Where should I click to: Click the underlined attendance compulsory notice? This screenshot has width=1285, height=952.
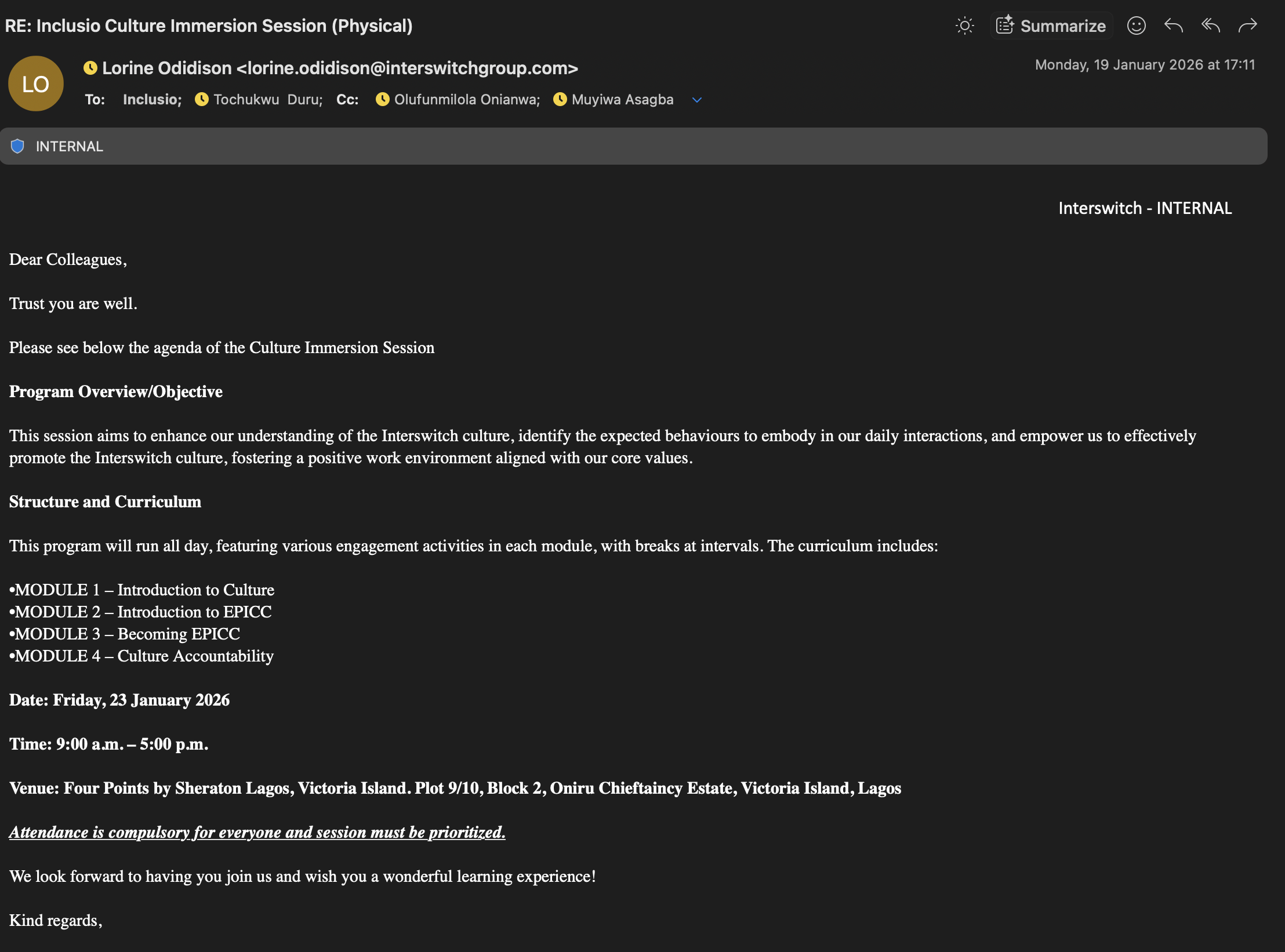coord(257,833)
